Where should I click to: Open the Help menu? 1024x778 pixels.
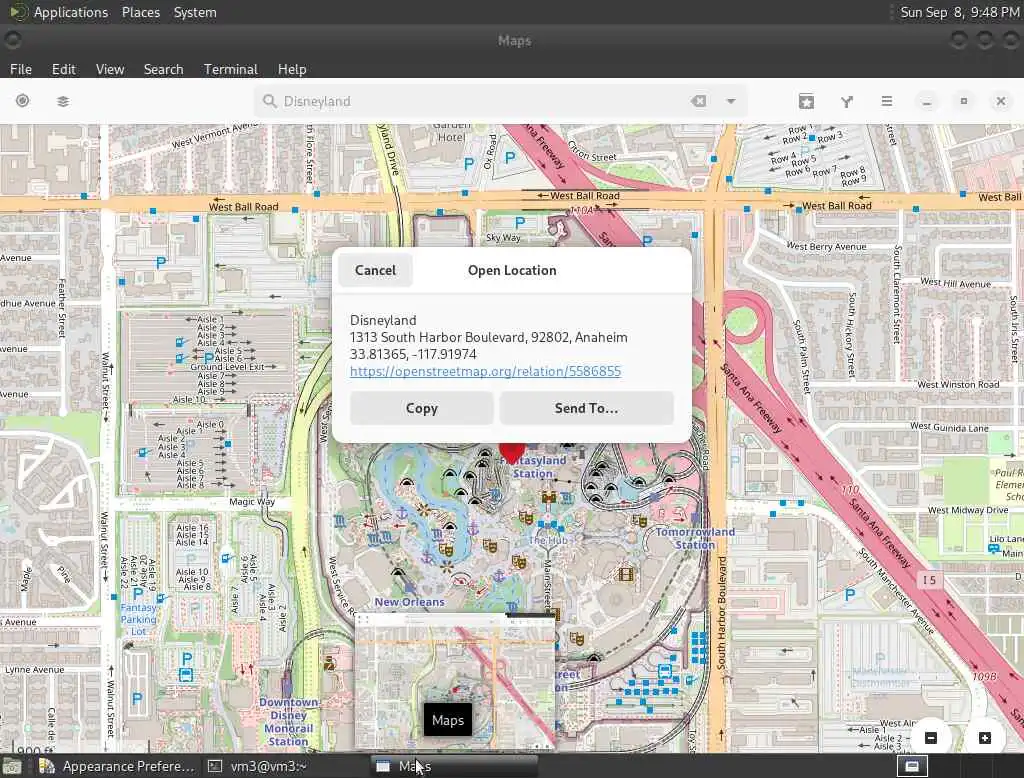coord(292,69)
